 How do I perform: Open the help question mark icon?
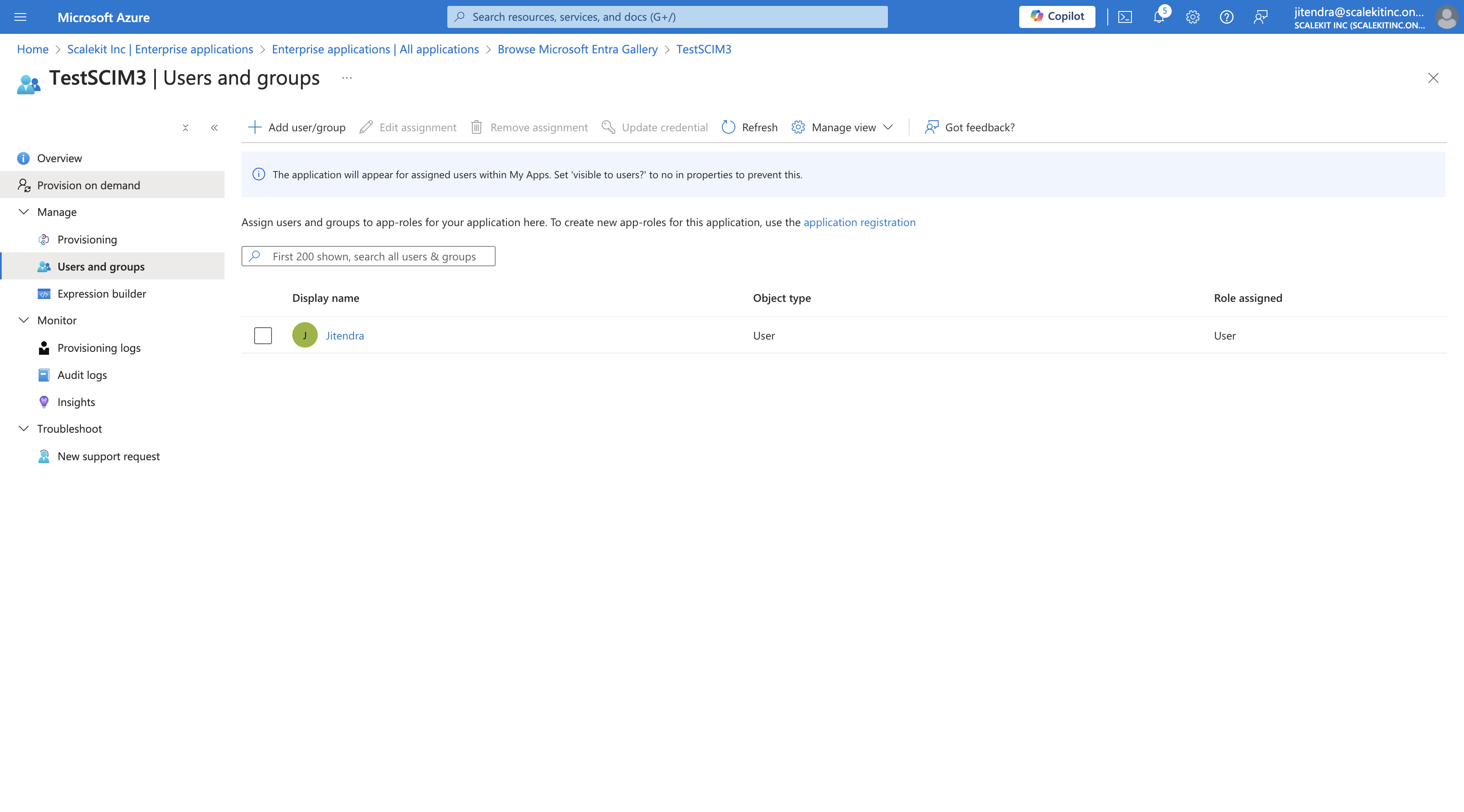pos(1226,17)
